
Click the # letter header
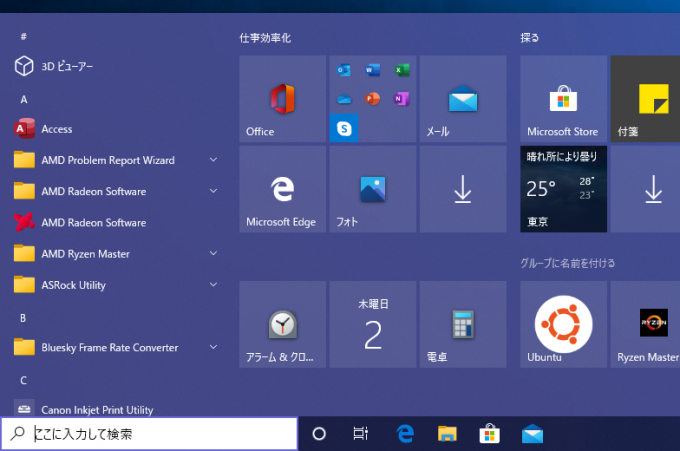point(23,37)
